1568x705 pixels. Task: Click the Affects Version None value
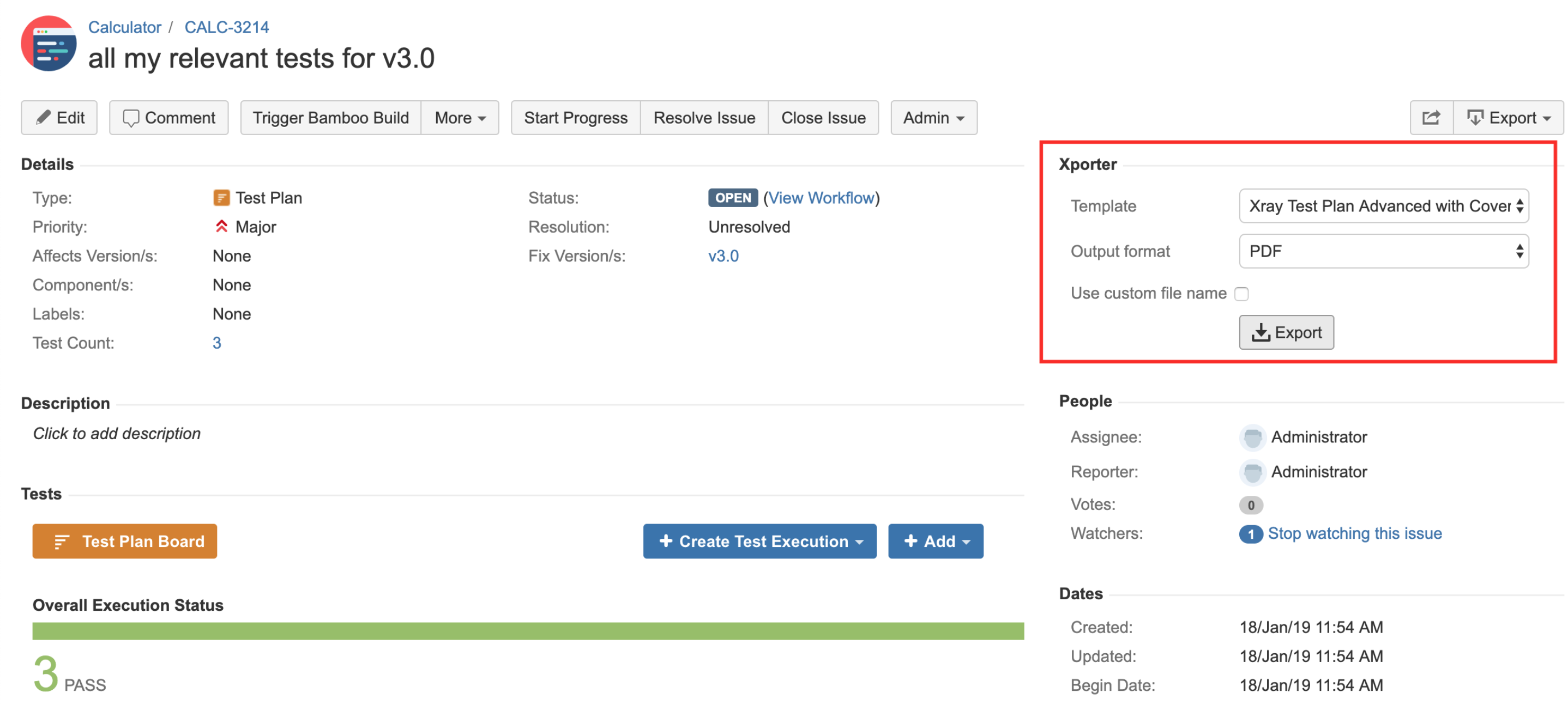point(231,256)
